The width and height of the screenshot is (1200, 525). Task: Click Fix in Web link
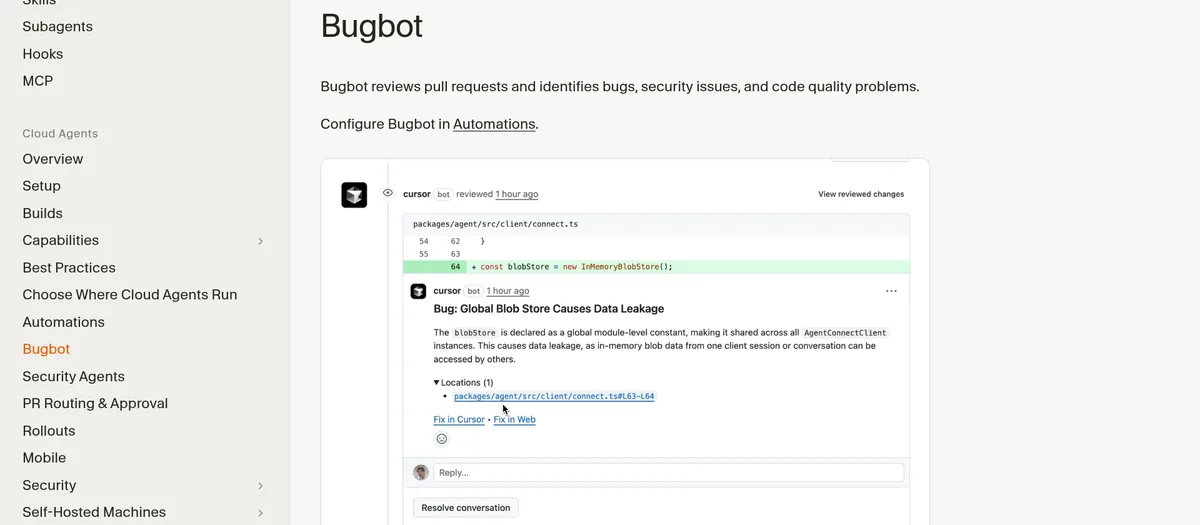click(515, 420)
